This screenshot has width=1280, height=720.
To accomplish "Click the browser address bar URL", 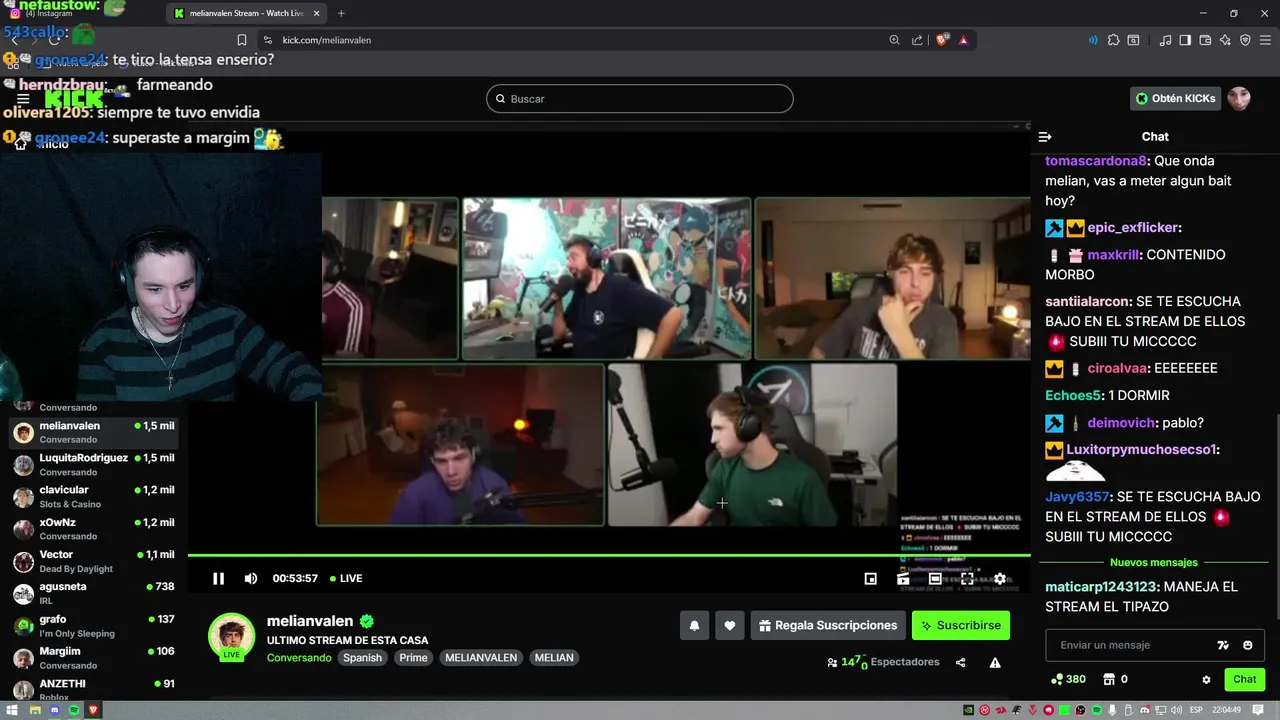I will tap(327, 40).
